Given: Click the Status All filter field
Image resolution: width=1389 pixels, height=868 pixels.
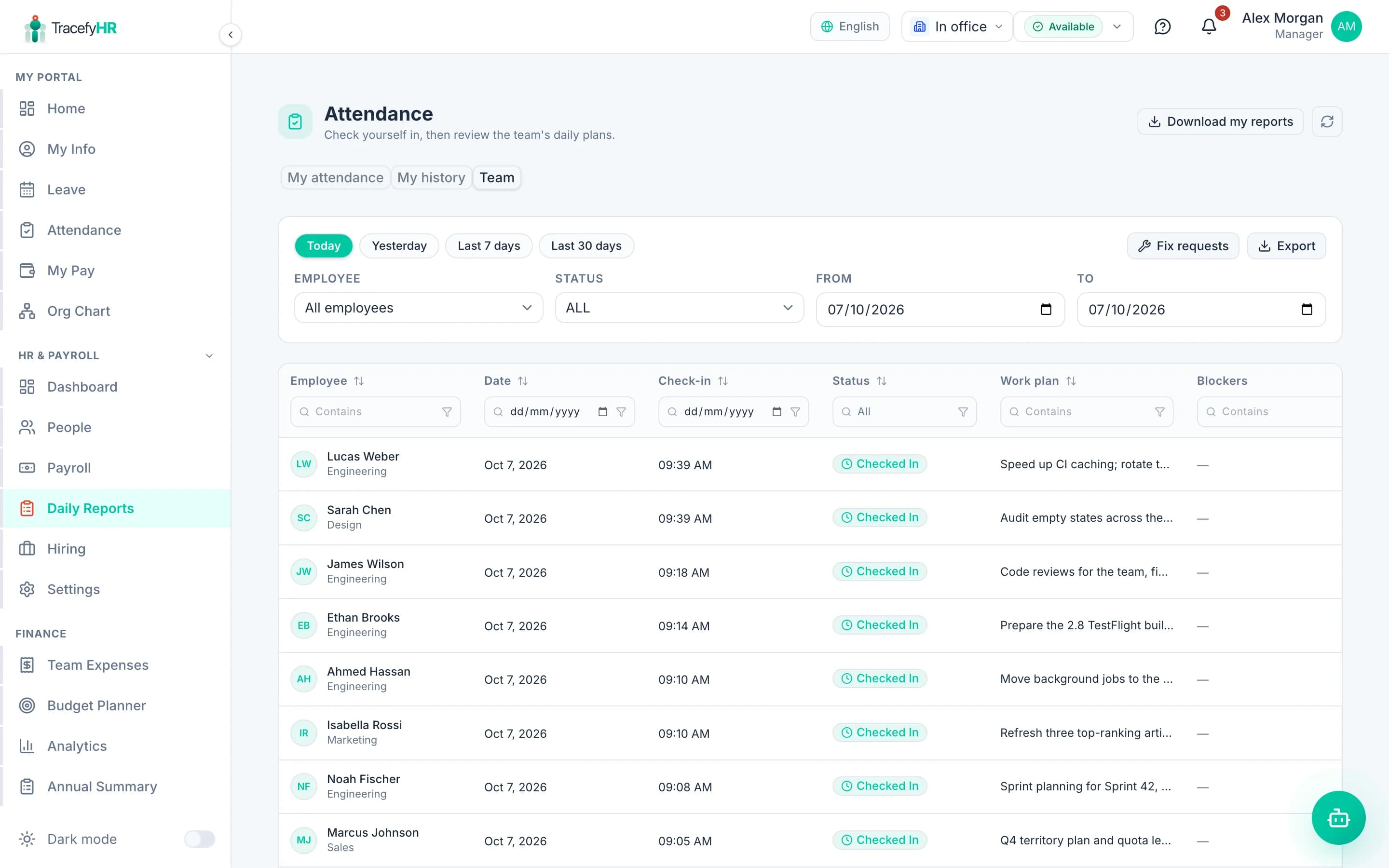Looking at the screenshot, I should 904,412.
